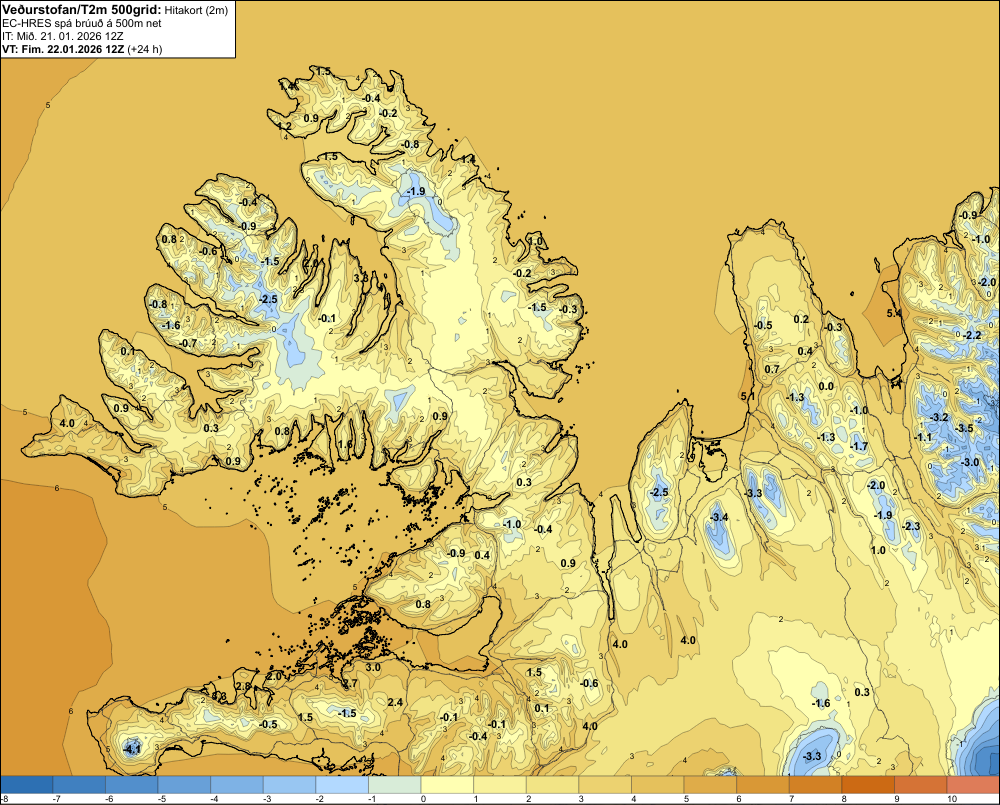
Task: Click the '-0.7' temperature value
Action: pyautogui.click(x=188, y=343)
